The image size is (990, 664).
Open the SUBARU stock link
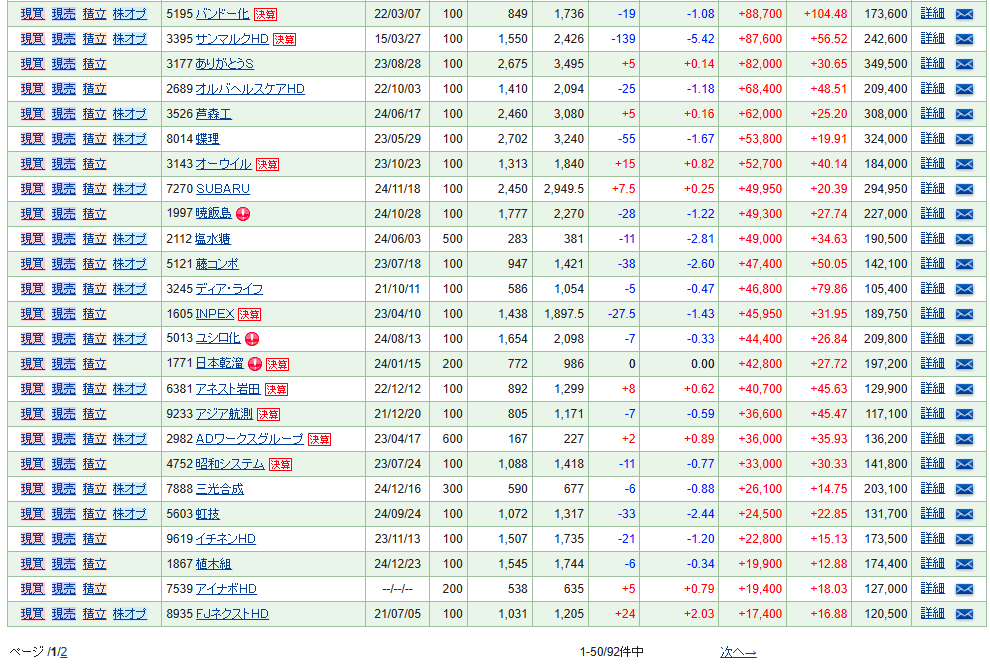(223, 189)
